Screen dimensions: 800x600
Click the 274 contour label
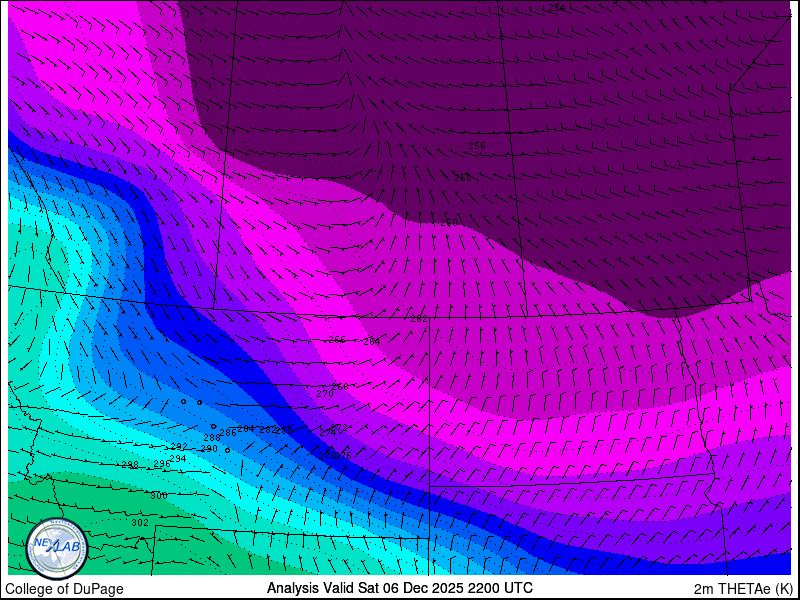[328, 433]
